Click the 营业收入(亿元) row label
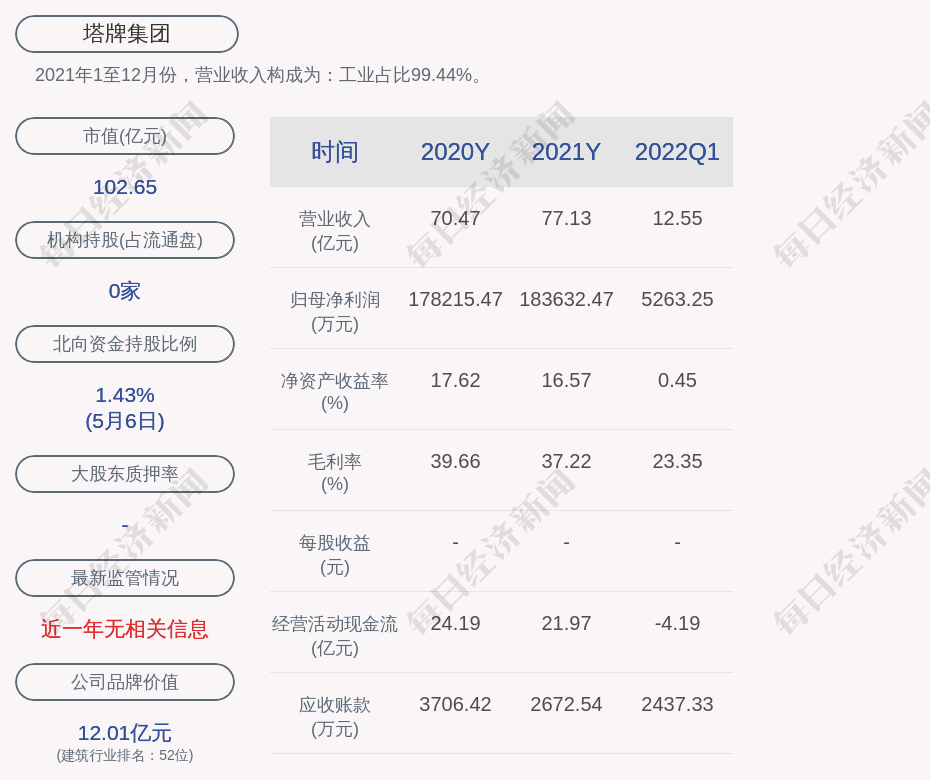 click(335, 231)
